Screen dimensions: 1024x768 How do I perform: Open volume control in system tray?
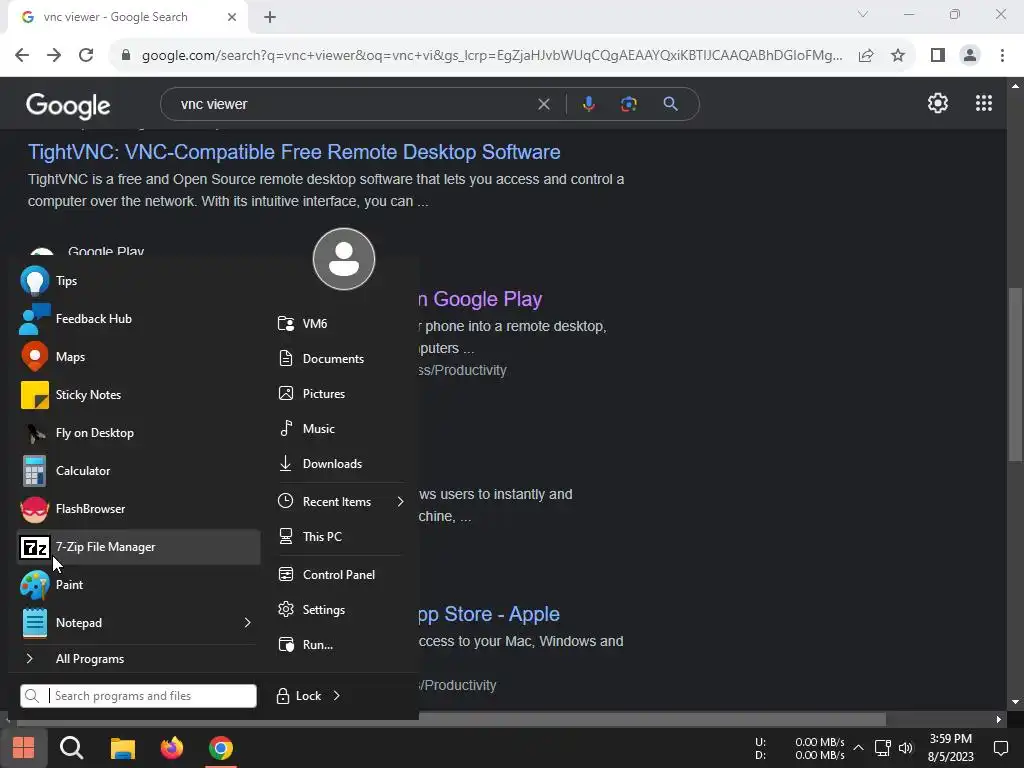(906, 748)
